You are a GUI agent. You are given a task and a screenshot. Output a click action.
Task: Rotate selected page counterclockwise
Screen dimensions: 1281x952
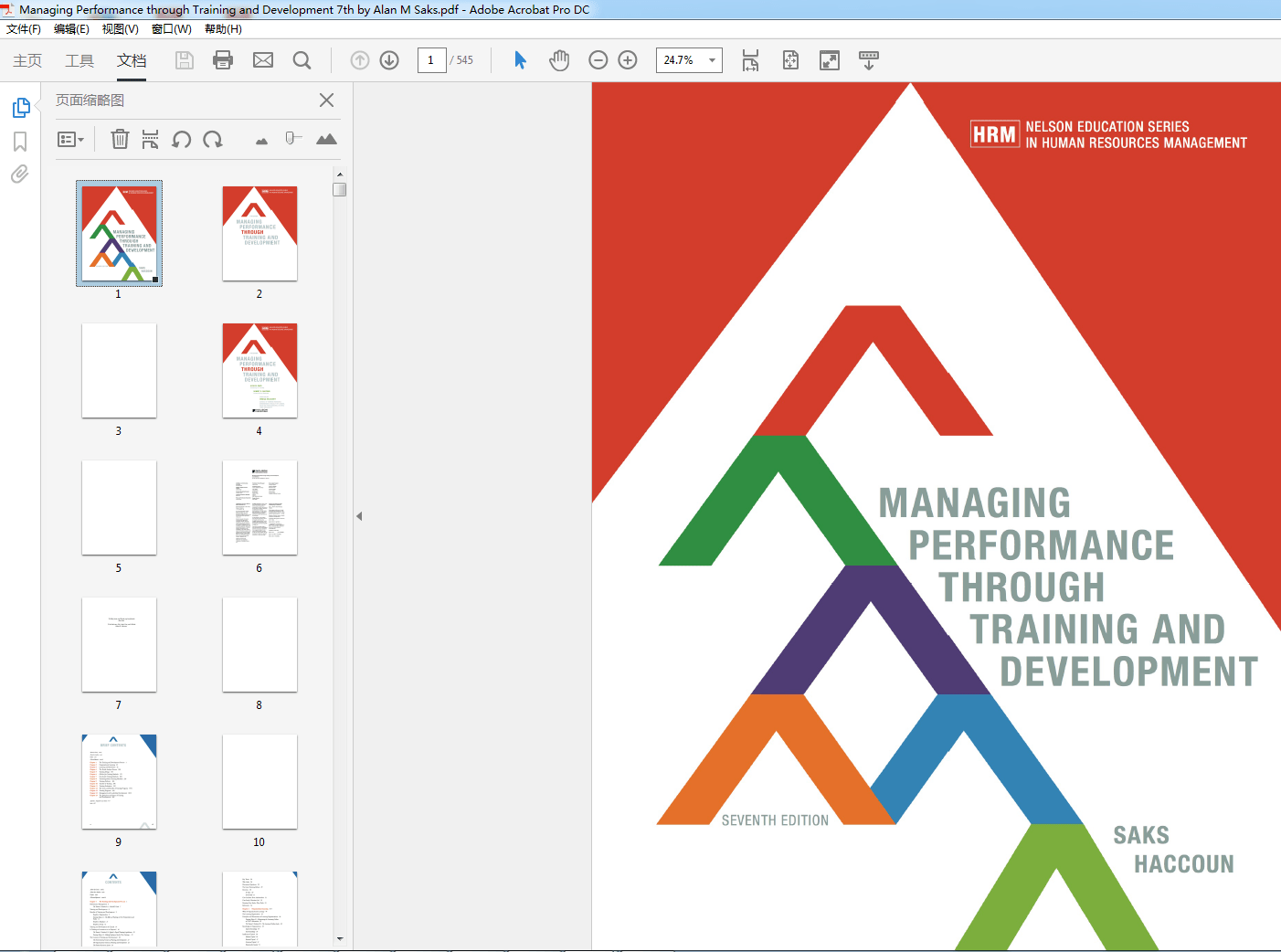pyautogui.click(x=181, y=139)
